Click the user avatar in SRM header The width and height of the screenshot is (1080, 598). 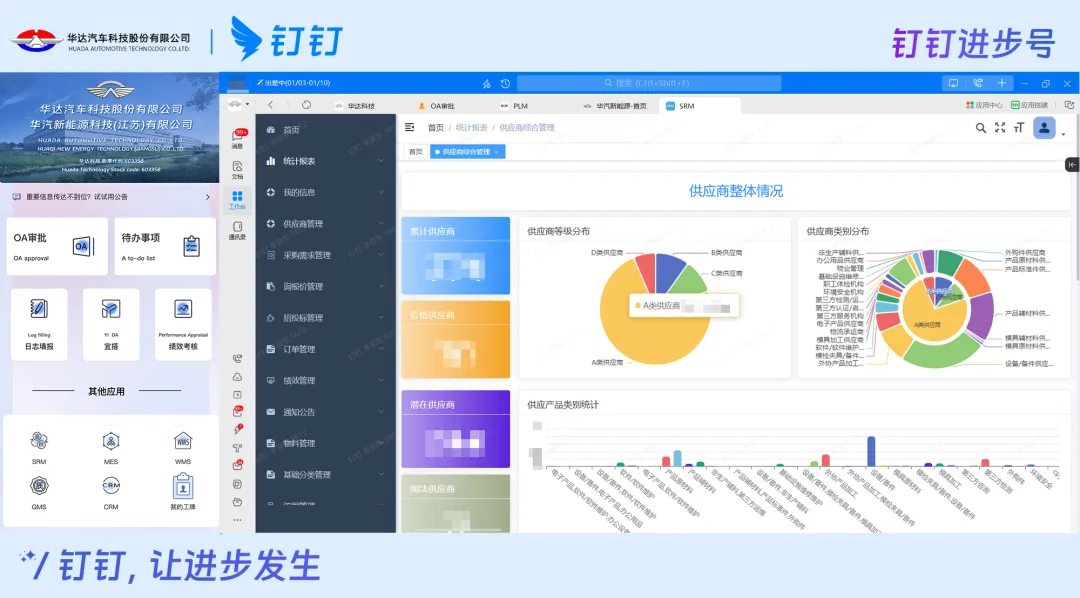click(x=1044, y=127)
